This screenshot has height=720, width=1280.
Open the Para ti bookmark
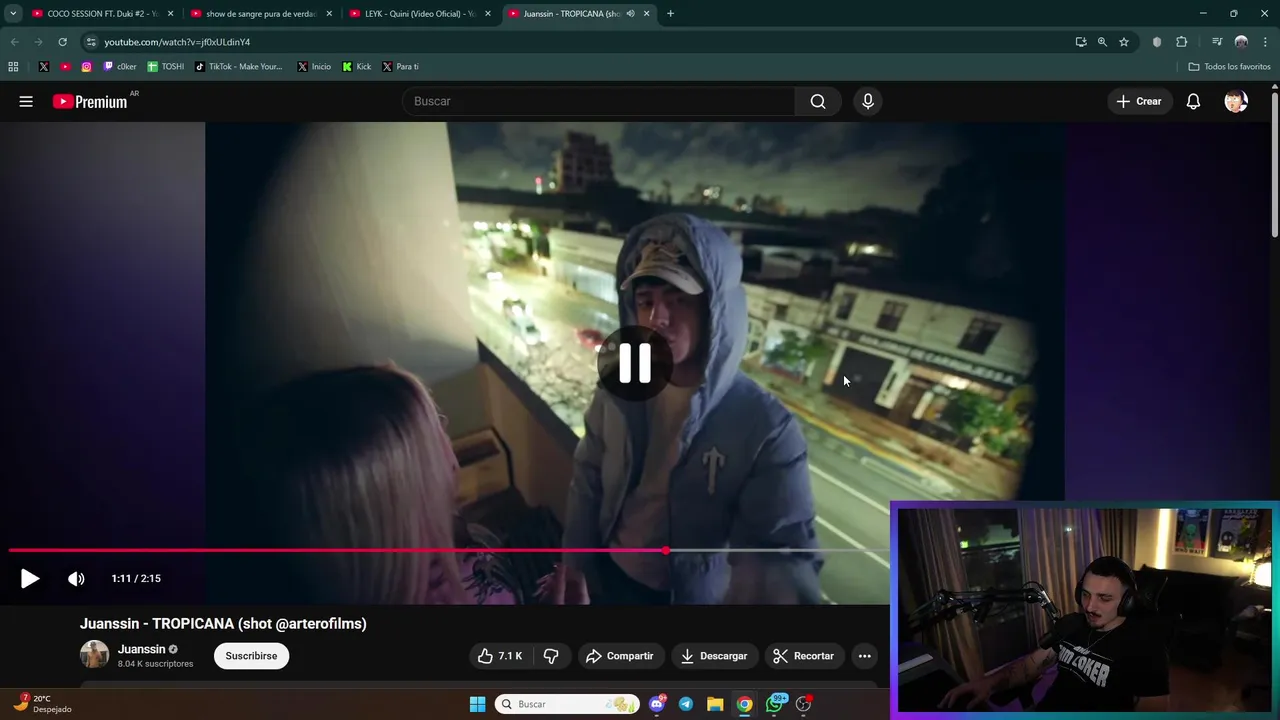coord(400,66)
